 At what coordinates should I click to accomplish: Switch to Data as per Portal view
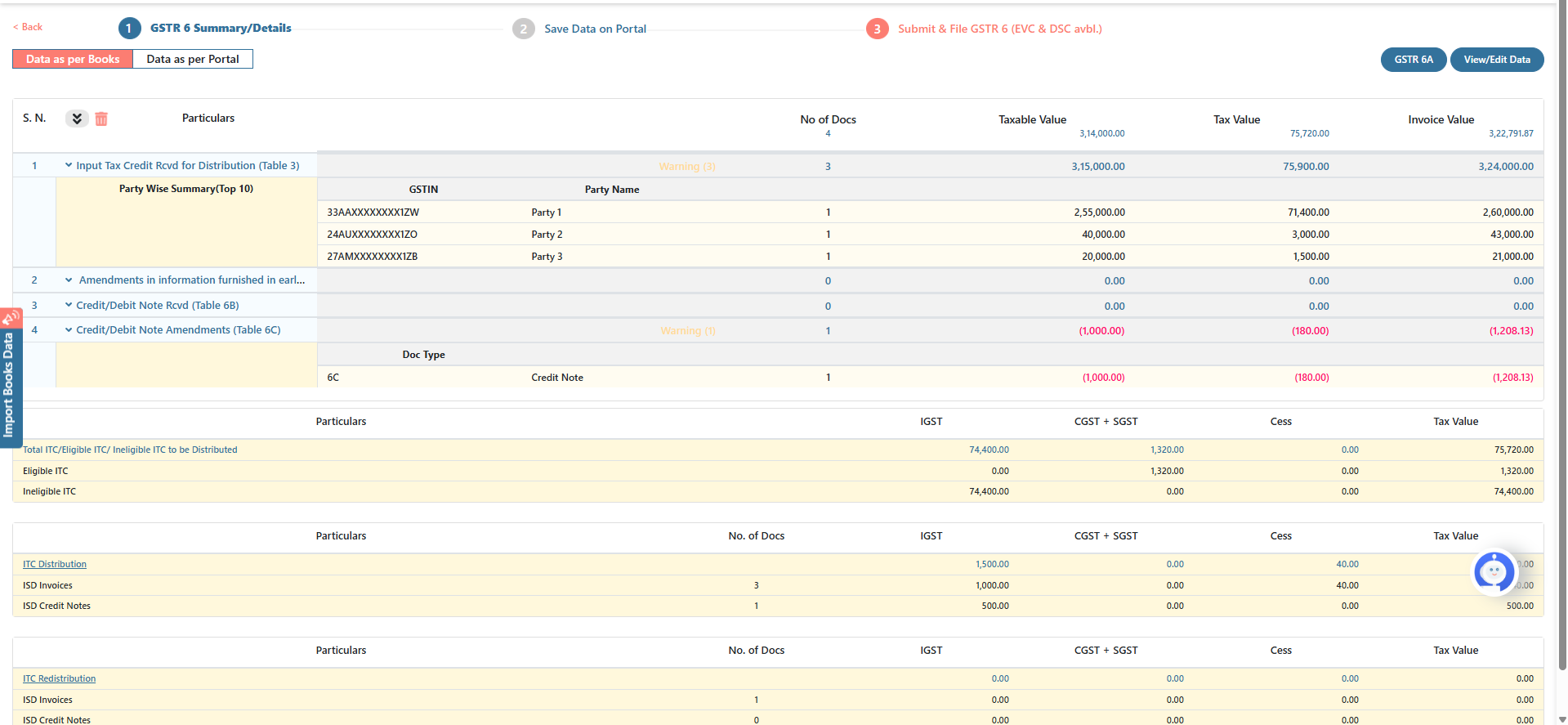[x=193, y=59]
